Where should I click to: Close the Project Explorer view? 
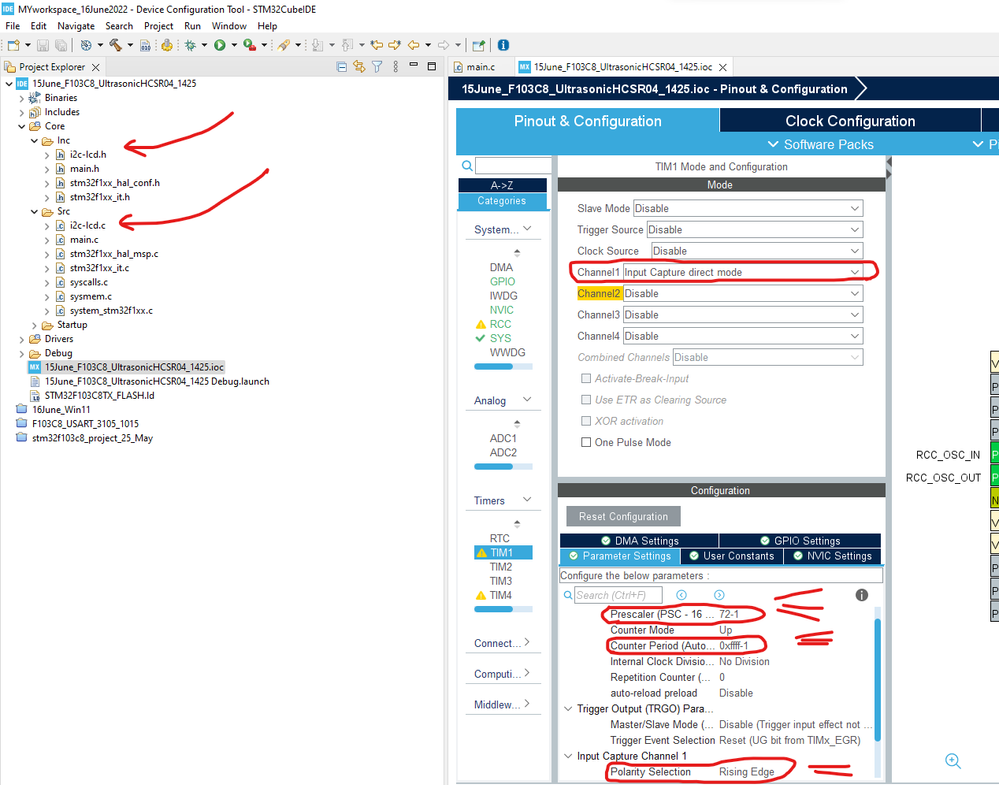96,68
